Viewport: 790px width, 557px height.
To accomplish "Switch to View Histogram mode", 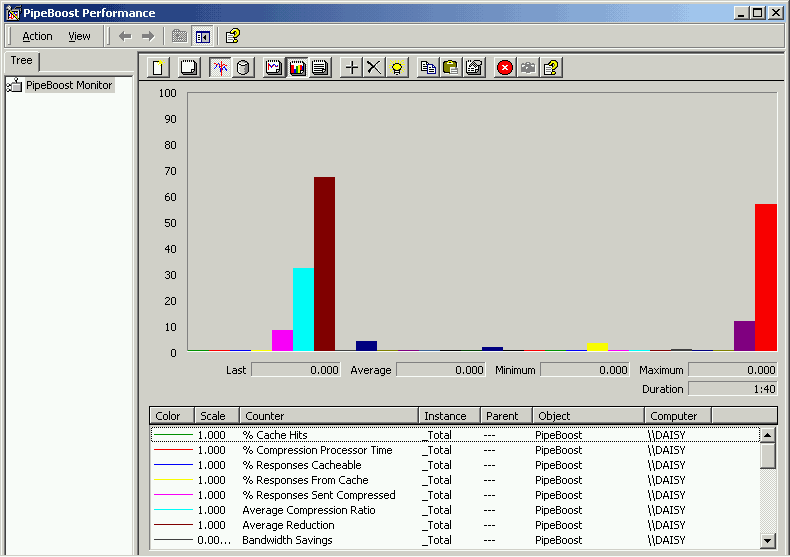I will pos(297,68).
